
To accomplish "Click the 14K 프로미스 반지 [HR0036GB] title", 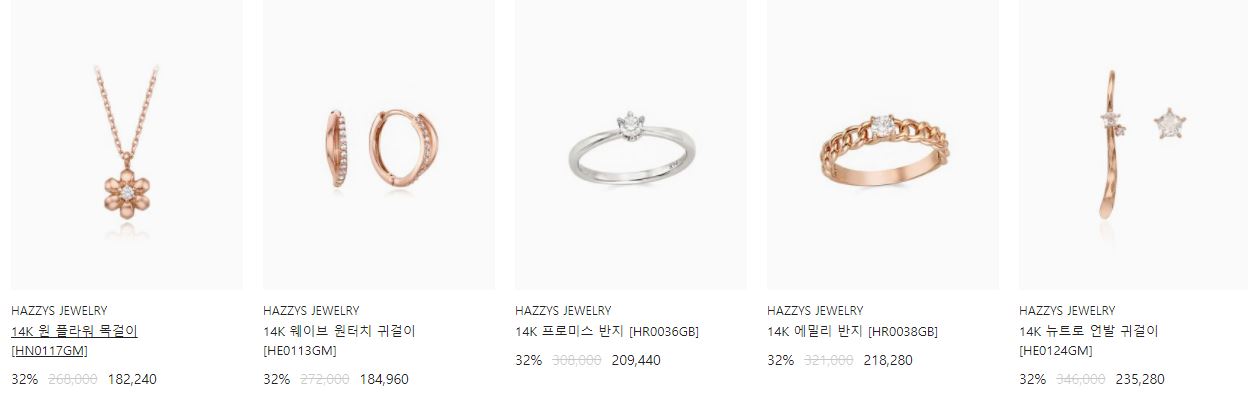I will pyautogui.click(x=607, y=331).
